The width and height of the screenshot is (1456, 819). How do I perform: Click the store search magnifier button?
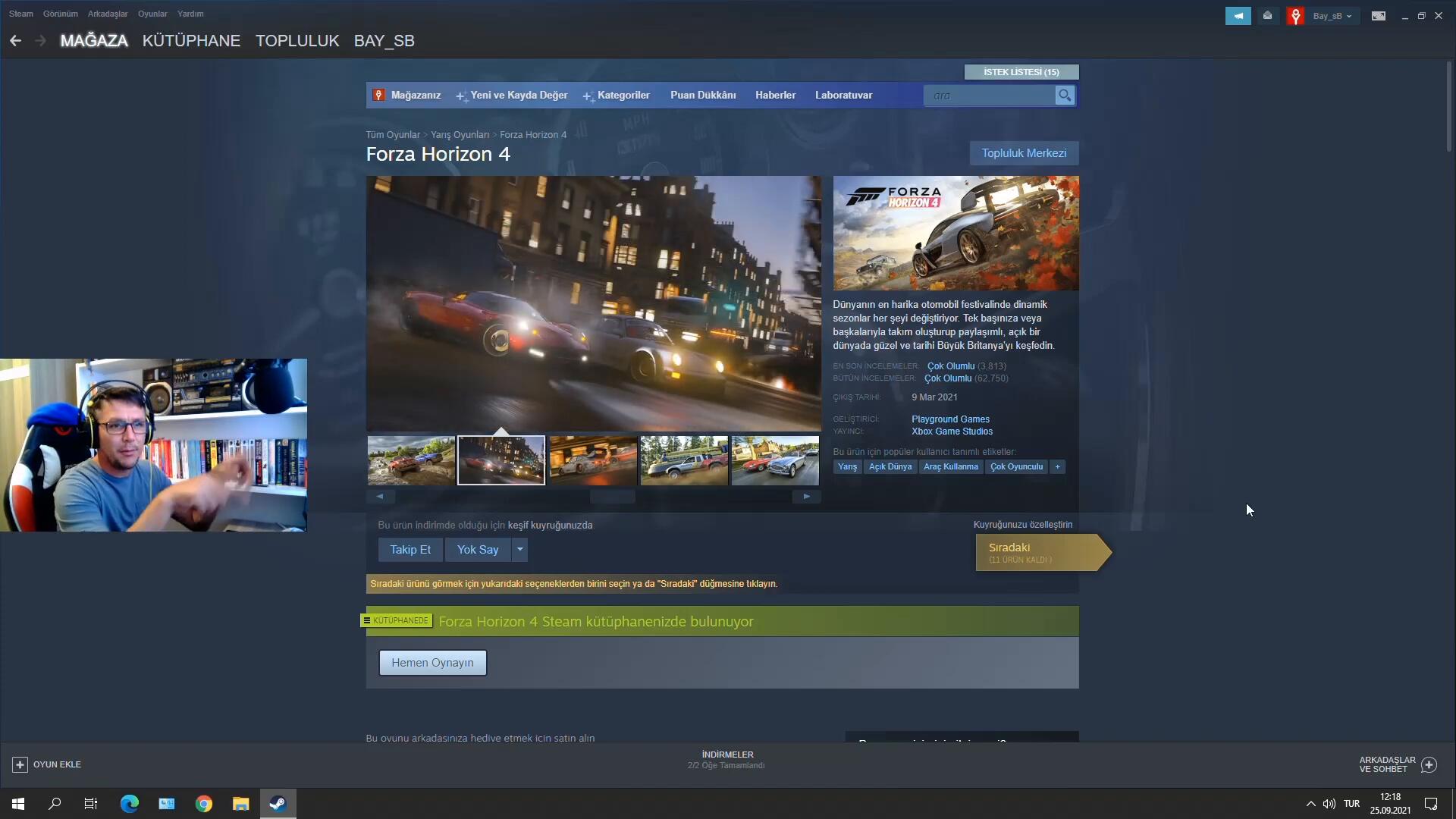pyautogui.click(x=1065, y=96)
